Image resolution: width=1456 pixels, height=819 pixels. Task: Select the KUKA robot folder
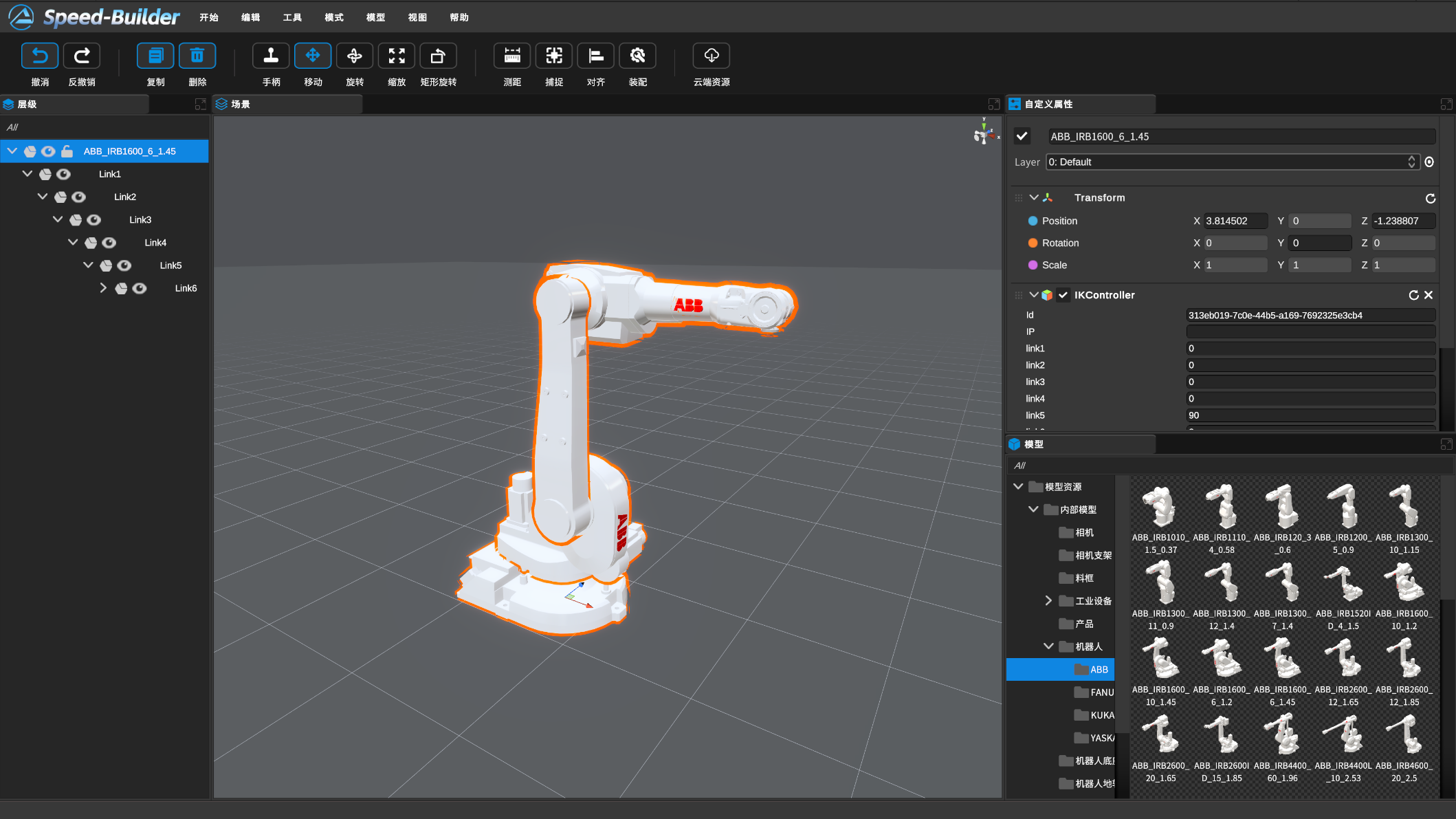1094,715
